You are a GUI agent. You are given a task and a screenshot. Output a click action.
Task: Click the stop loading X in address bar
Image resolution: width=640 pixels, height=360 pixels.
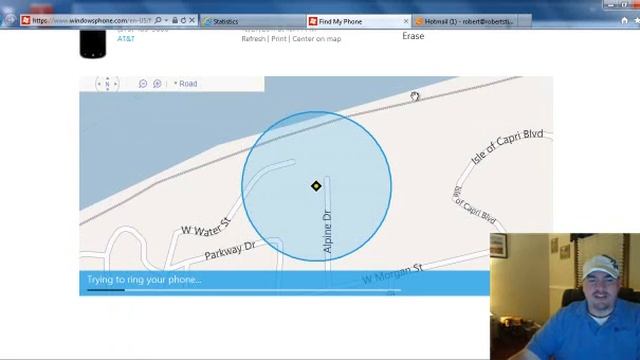[192, 20]
